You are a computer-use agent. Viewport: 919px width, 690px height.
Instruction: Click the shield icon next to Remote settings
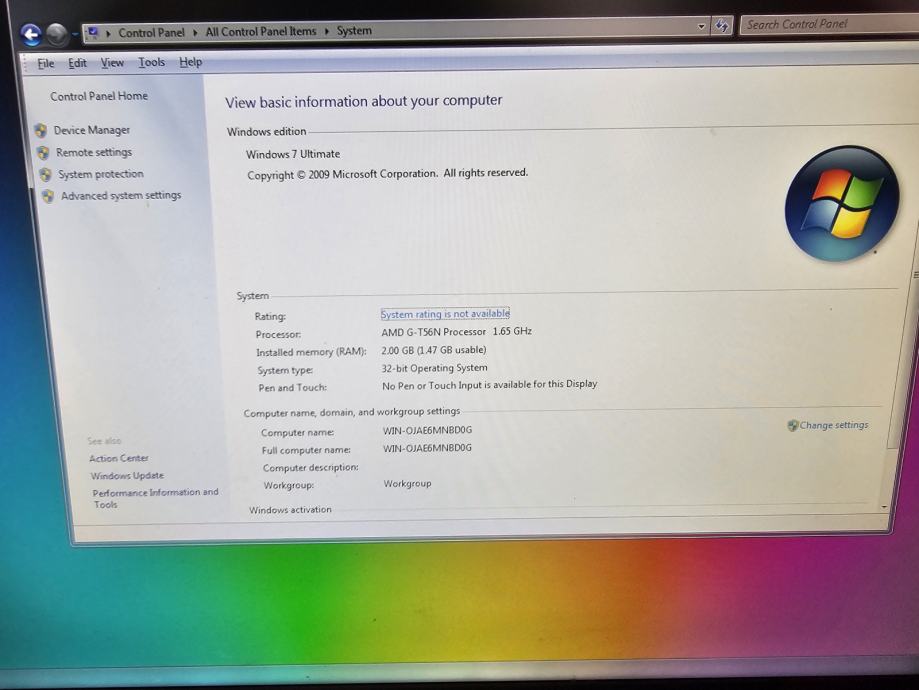pos(43,152)
